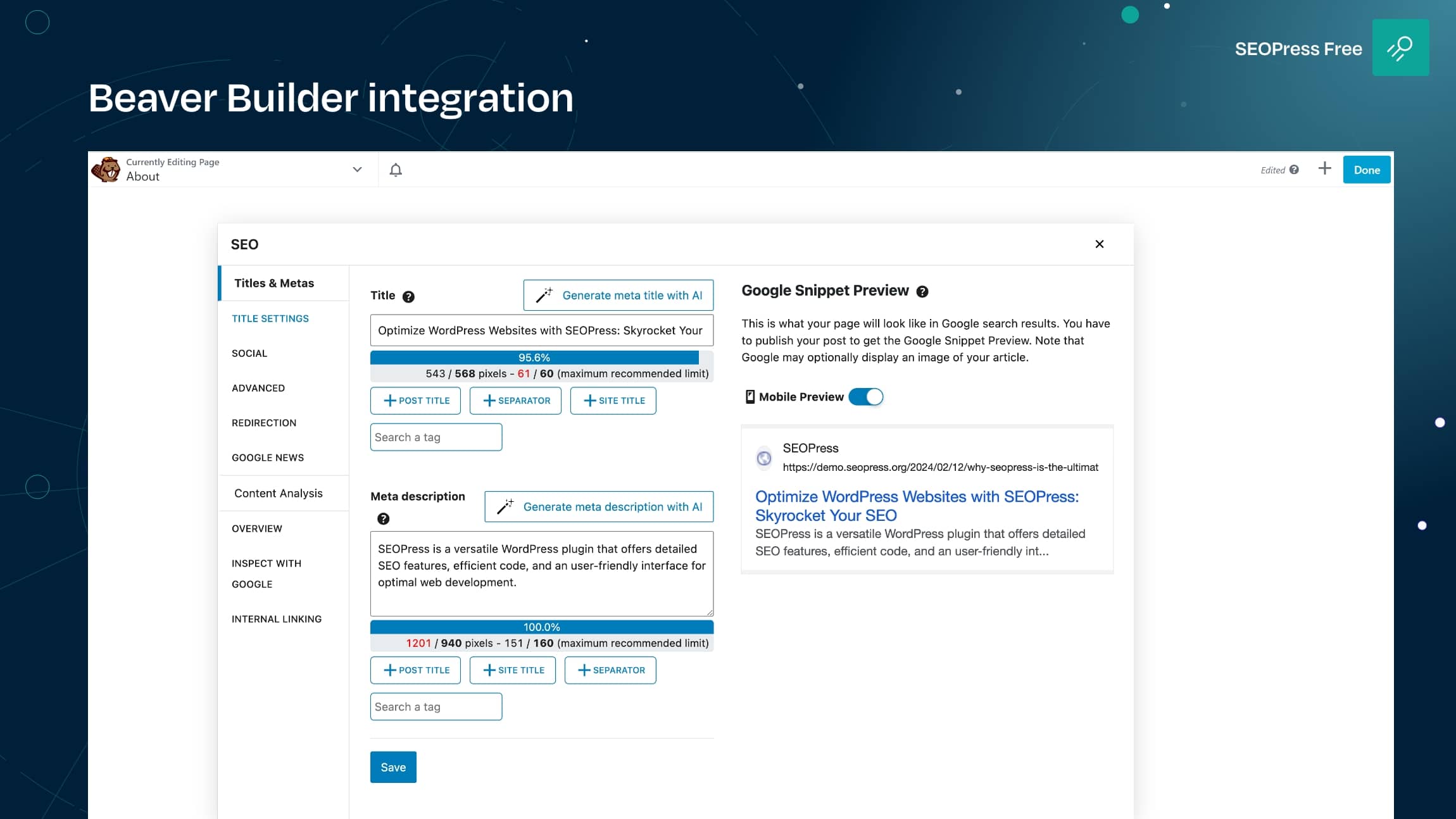Click the mobile device icon in snippet preview
The width and height of the screenshot is (1456, 819).
[749, 396]
